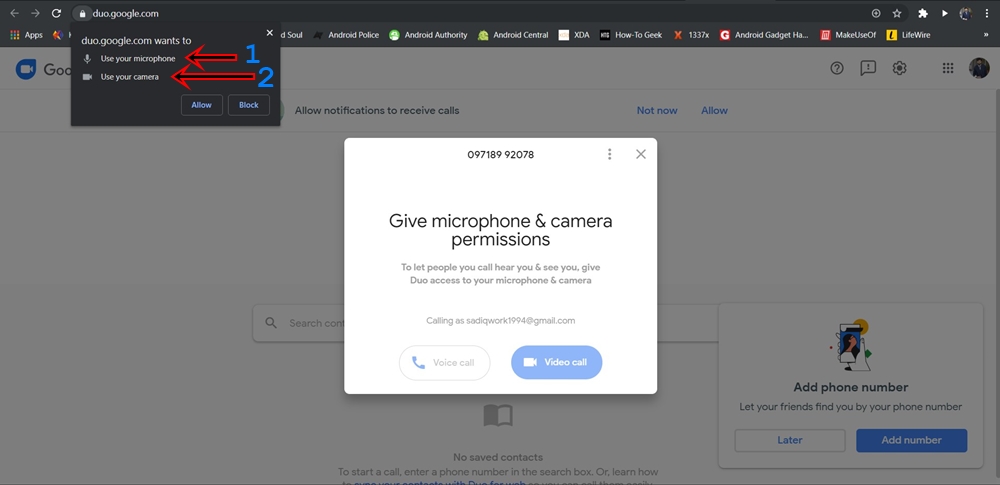
Task: Click the install plus icon in the address bar
Action: pyautogui.click(x=876, y=13)
